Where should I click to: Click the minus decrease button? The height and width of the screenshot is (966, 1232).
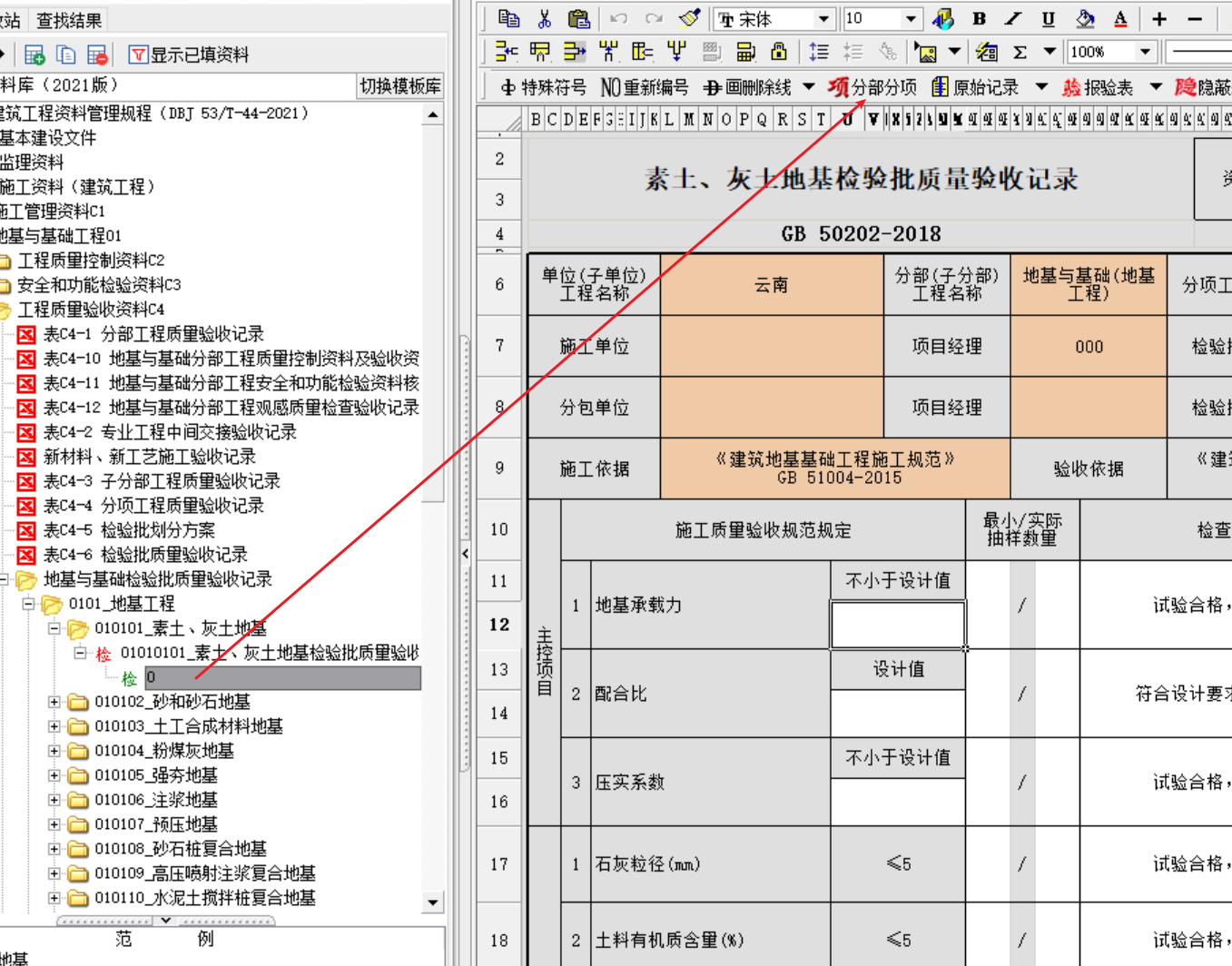1195,18
